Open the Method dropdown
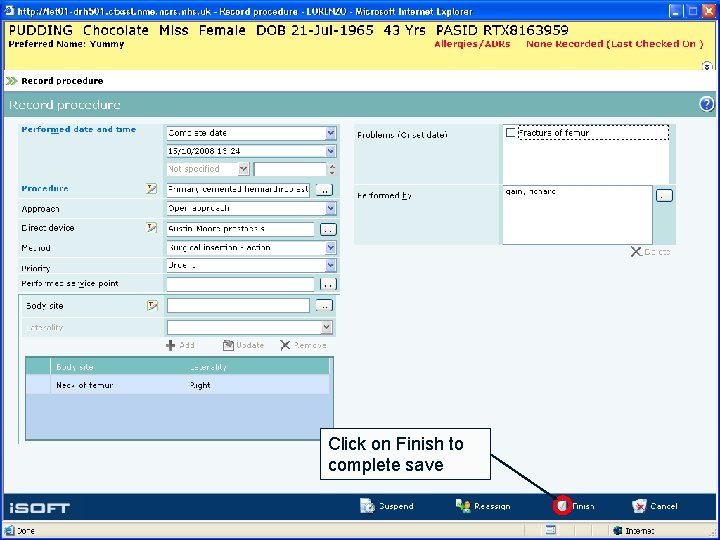The height and width of the screenshot is (540, 720). coord(331,248)
